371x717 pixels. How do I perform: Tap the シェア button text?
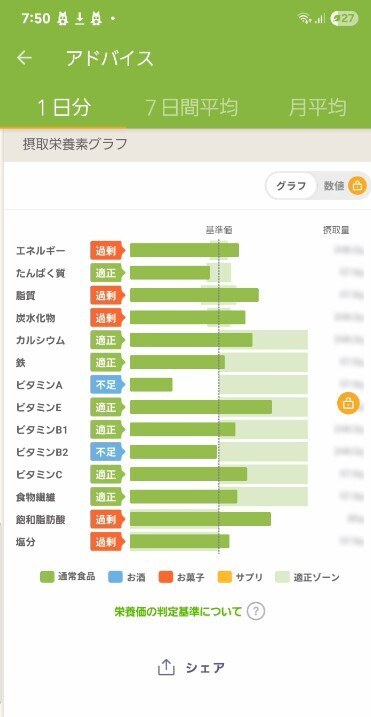[x=205, y=668]
